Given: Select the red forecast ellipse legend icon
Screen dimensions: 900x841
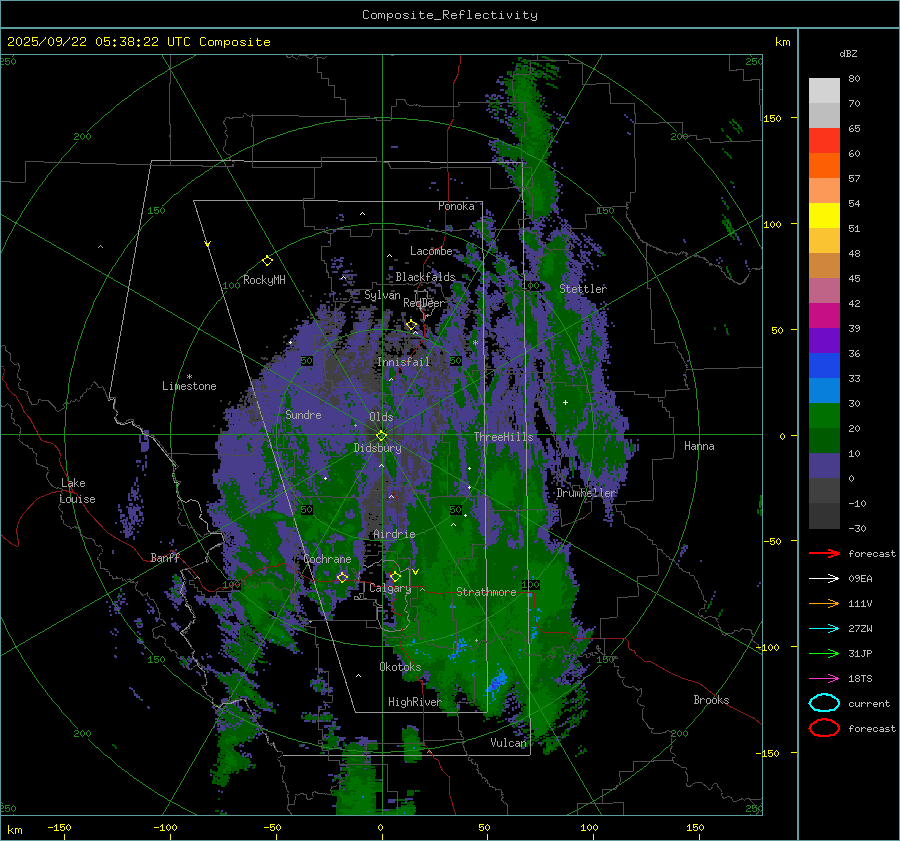Looking at the screenshot, I should [824, 728].
